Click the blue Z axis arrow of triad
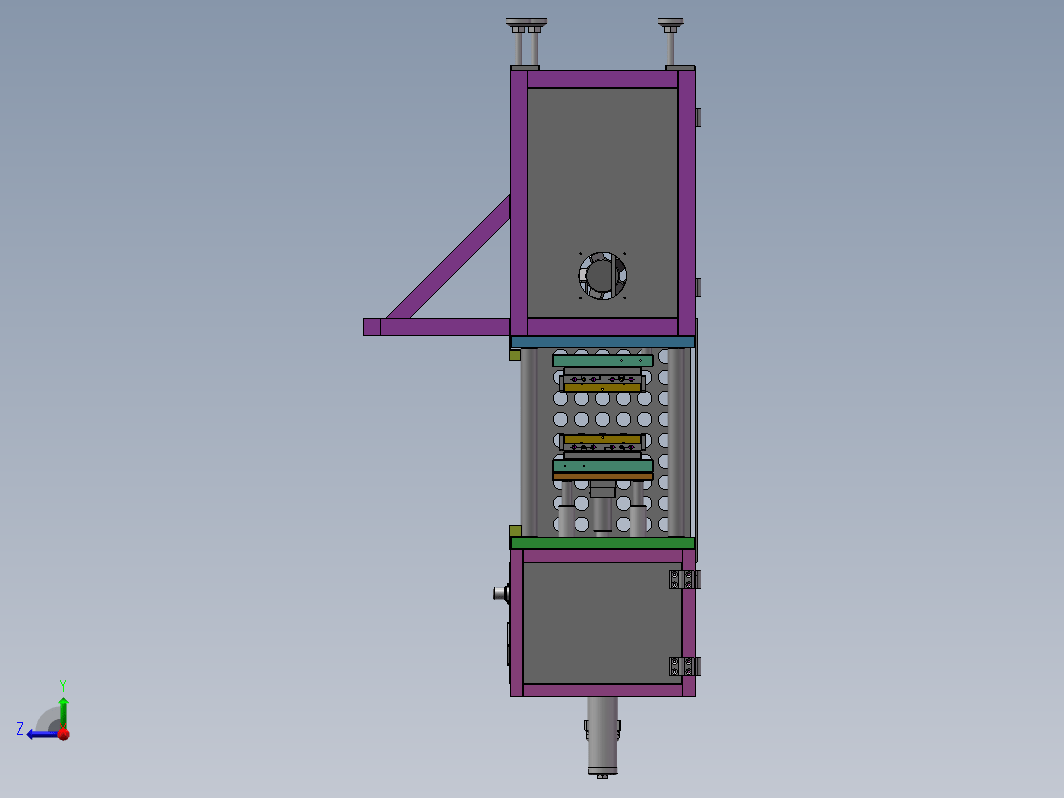The image size is (1064, 798). pyautogui.click(x=42, y=734)
